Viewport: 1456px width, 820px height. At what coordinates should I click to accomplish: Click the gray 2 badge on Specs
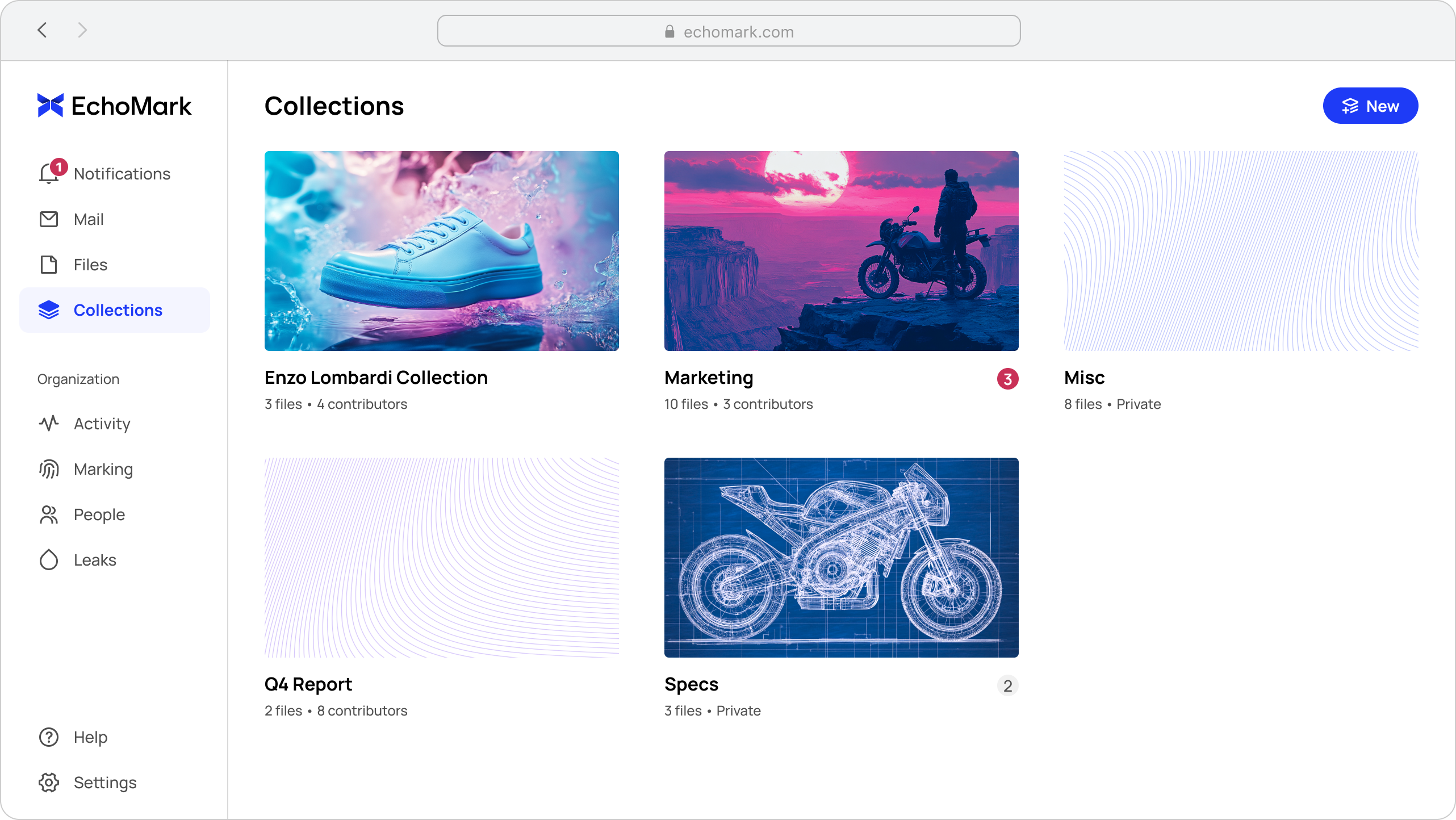coord(1008,685)
